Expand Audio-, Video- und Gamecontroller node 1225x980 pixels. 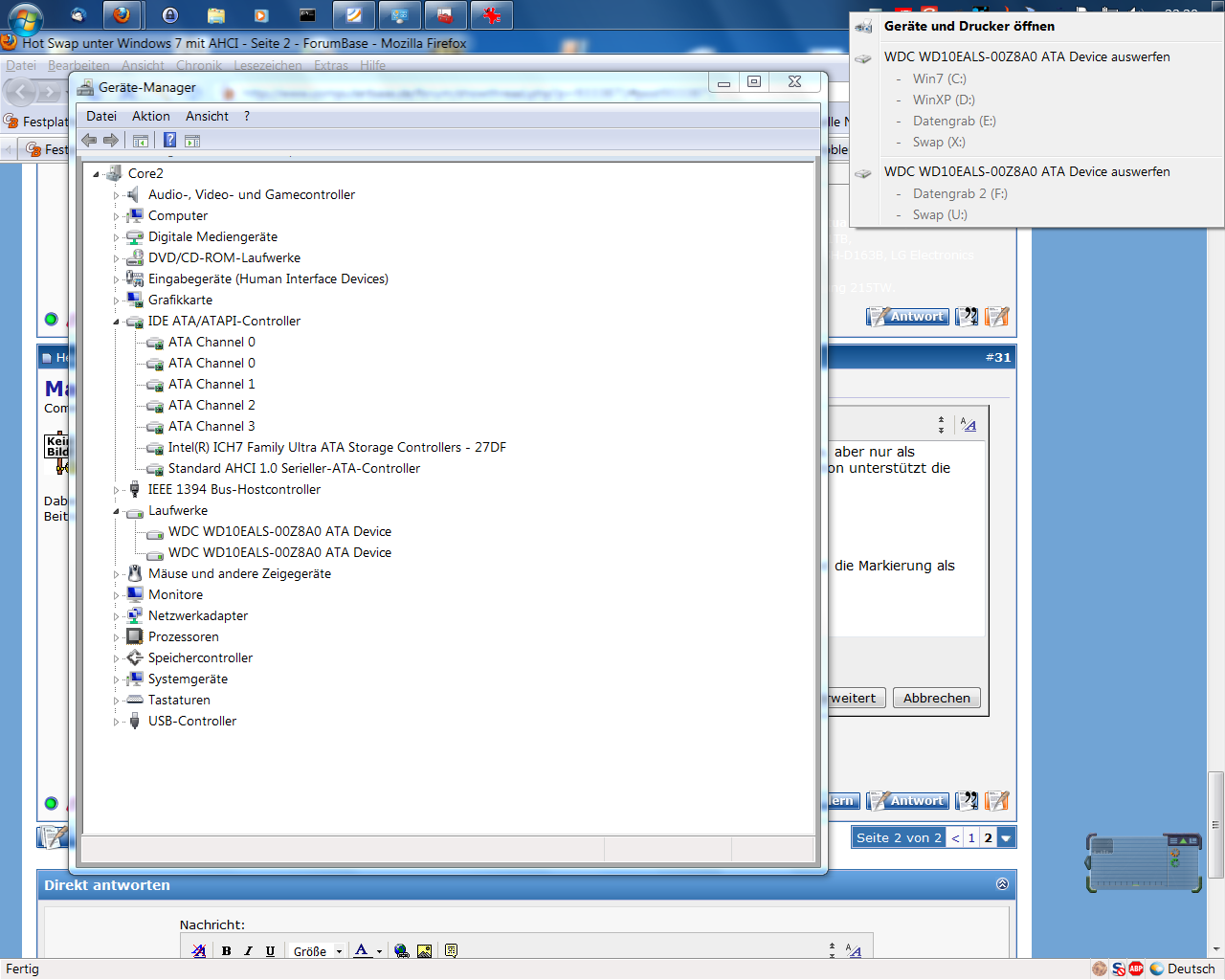pyautogui.click(x=117, y=195)
